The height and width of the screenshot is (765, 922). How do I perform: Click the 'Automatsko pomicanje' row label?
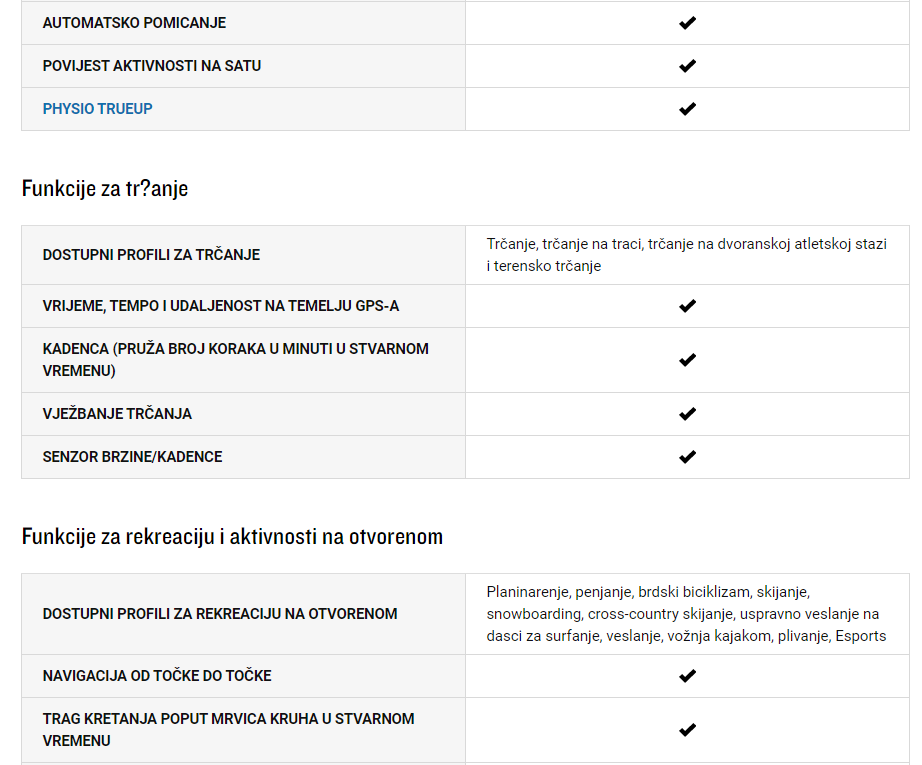point(134,23)
